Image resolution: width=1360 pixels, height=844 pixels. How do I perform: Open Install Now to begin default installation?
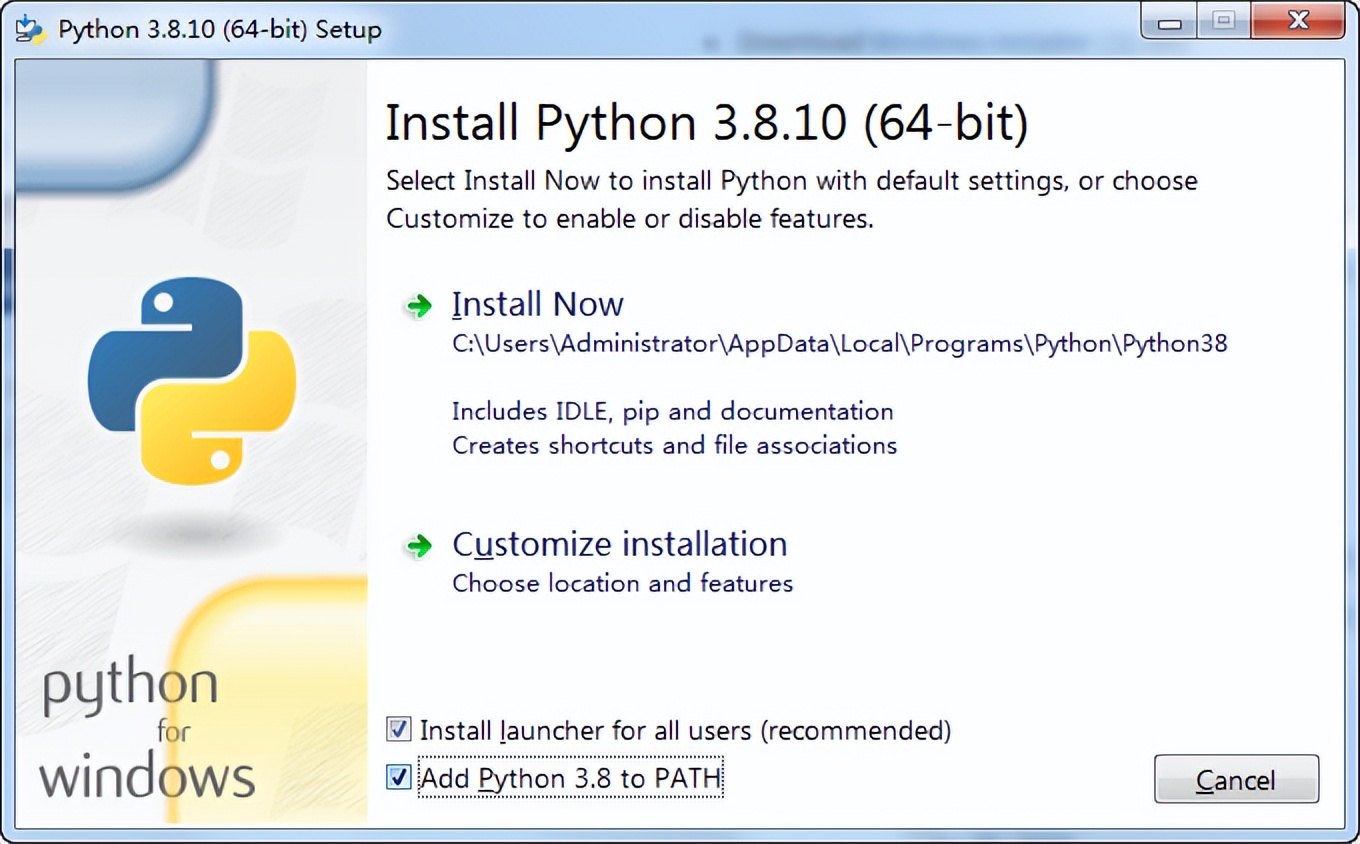point(538,304)
